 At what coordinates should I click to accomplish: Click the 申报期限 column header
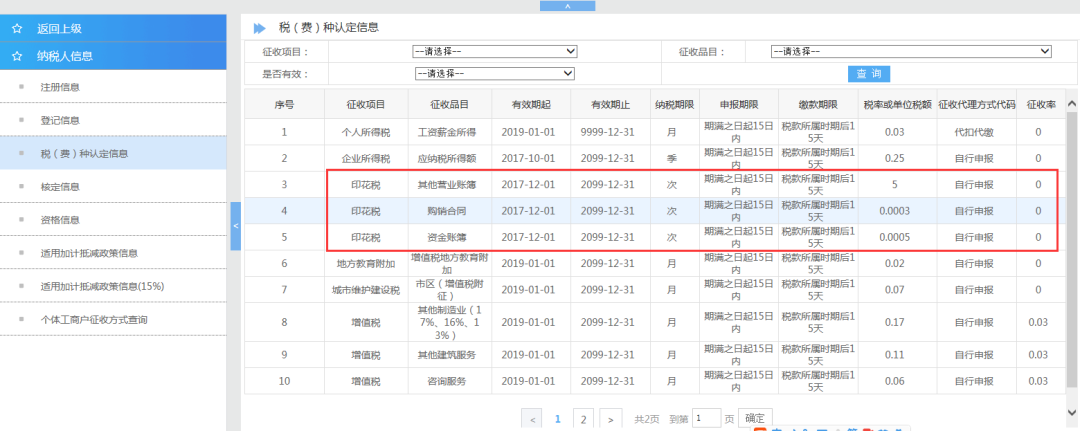coord(738,105)
